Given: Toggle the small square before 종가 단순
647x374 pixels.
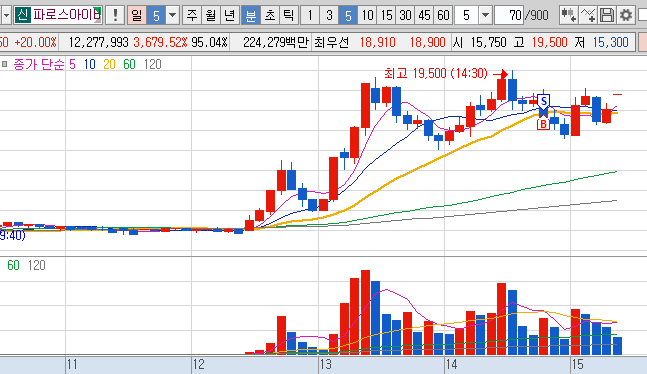Looking at the screenshot, I should pyautogui.click(x=5, y=64).
